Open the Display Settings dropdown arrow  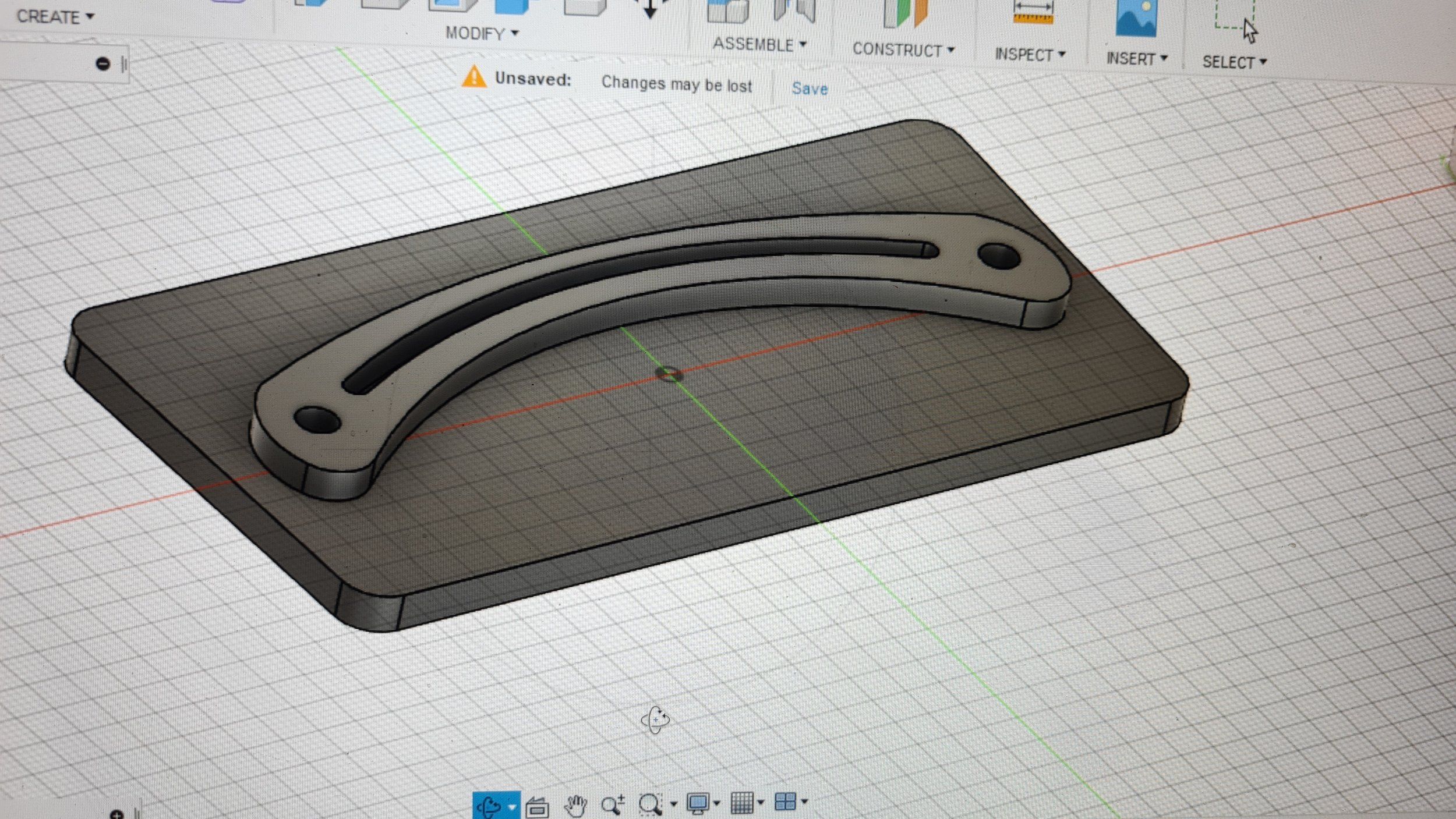[717, 803]
